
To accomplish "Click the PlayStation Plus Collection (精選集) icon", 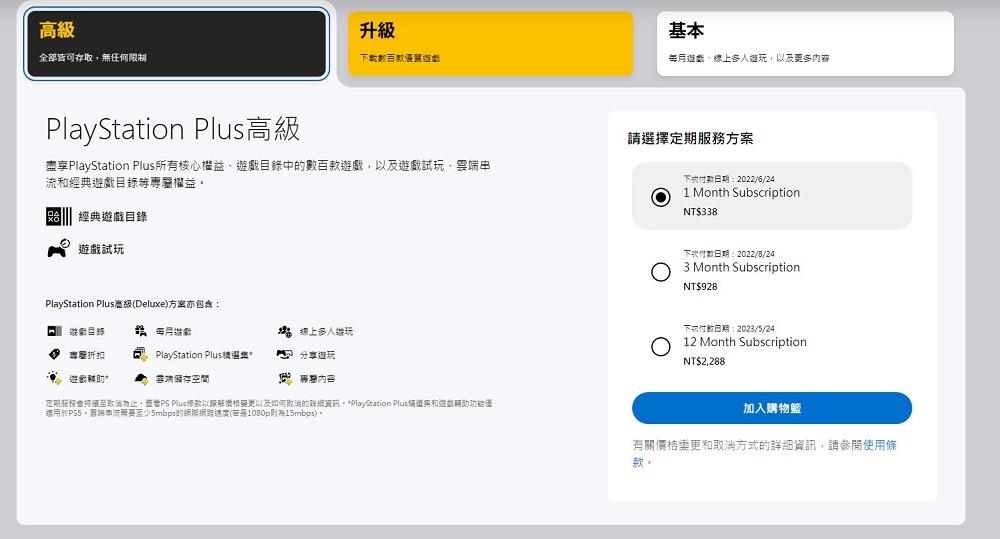I will point(140,354).
